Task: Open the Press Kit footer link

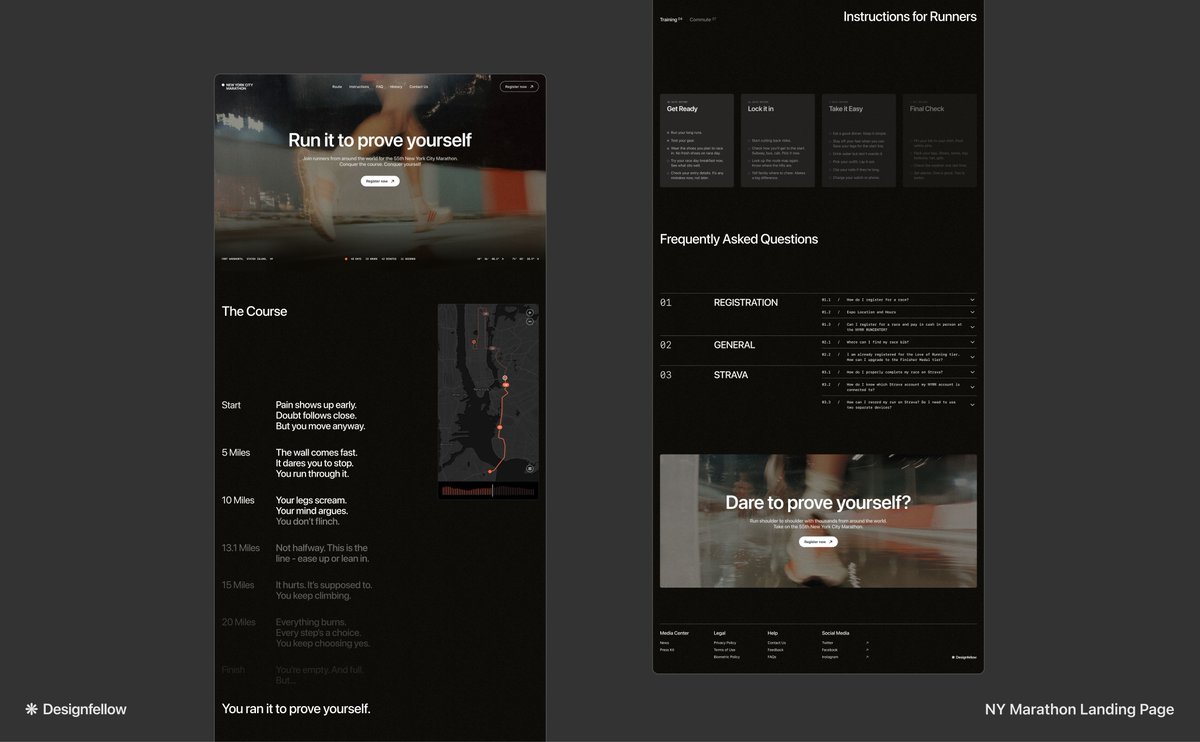Action: tap(667, 650)
